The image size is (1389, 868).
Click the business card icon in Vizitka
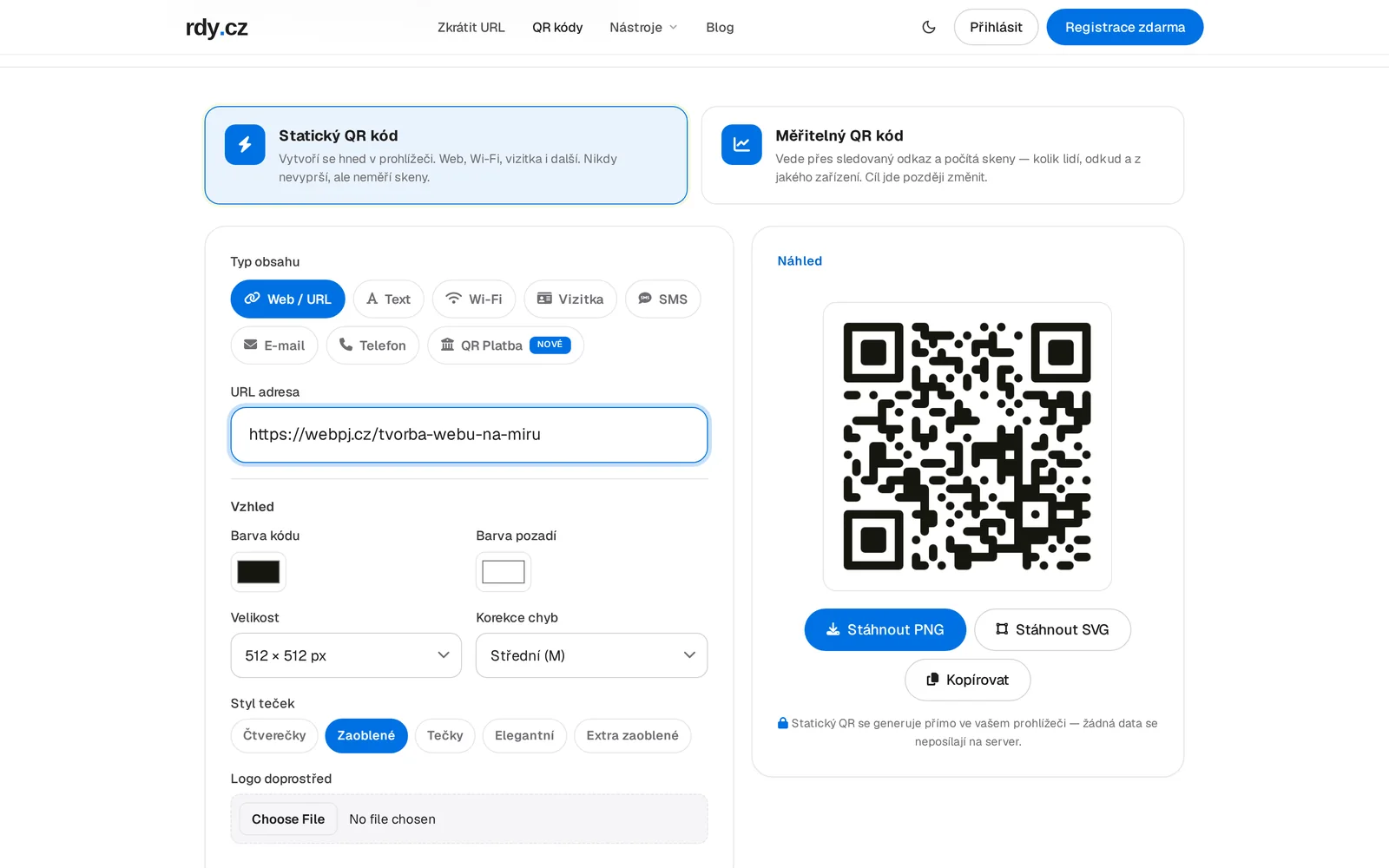click(544, 298)
